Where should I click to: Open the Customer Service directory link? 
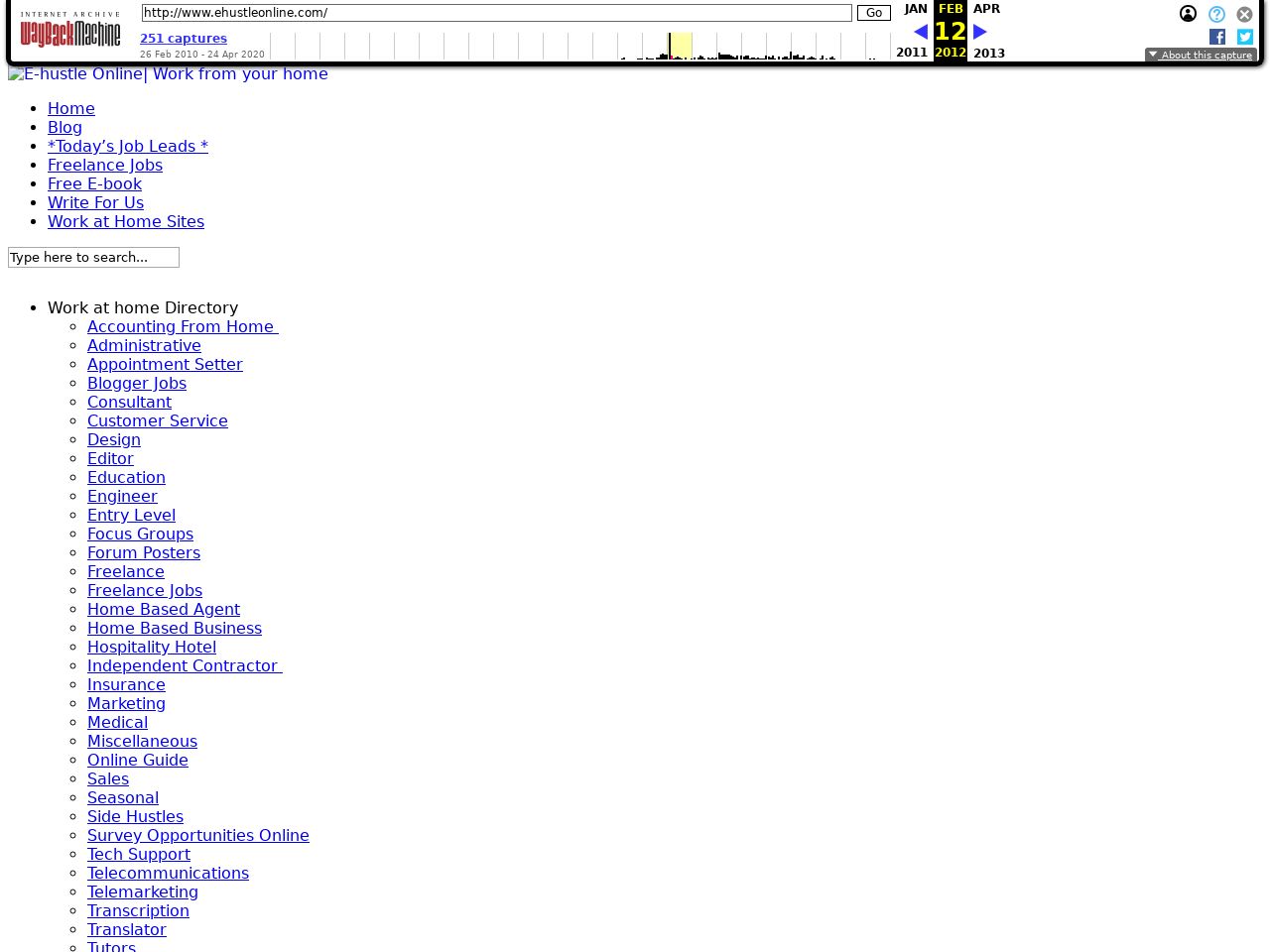[158, 420]
